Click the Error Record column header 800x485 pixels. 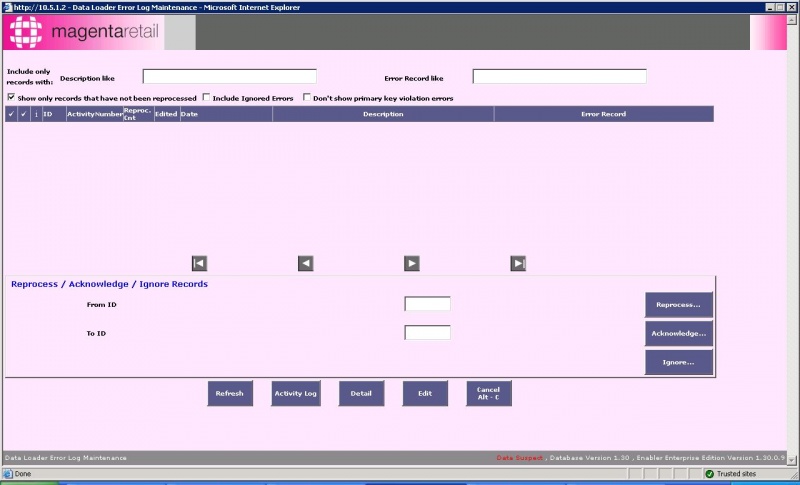click(x=604, y=114)
